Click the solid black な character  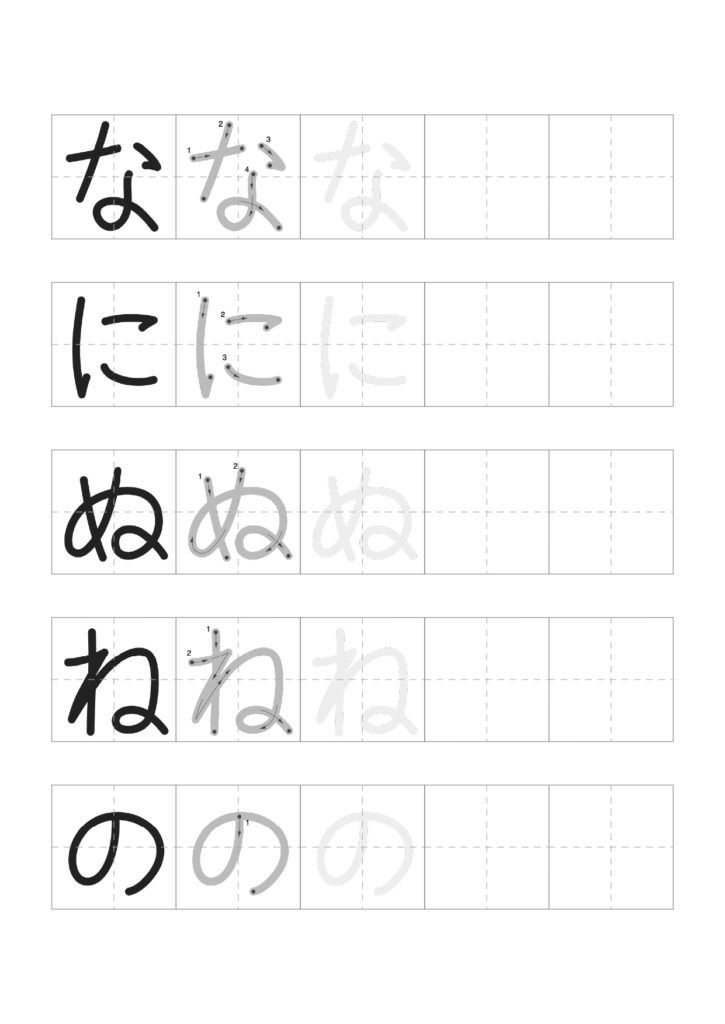[x=113, y=176]
